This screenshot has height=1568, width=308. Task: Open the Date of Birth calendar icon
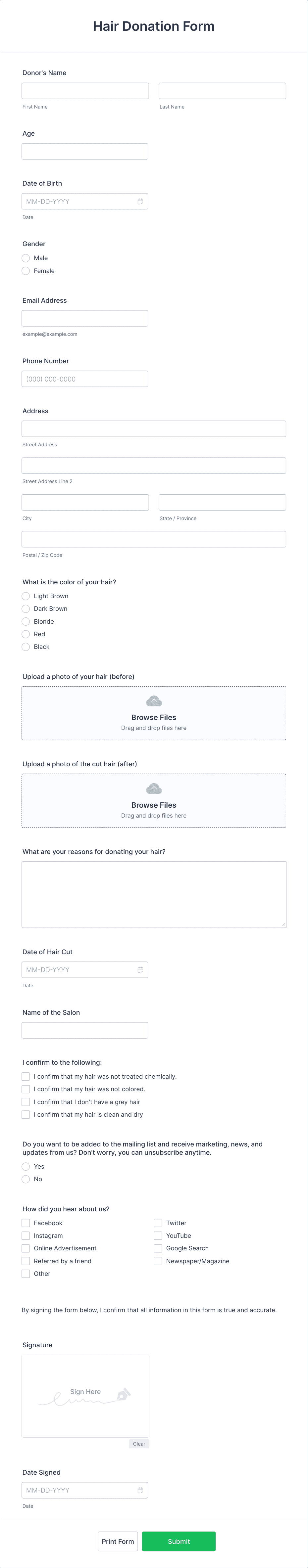(140, 202)
